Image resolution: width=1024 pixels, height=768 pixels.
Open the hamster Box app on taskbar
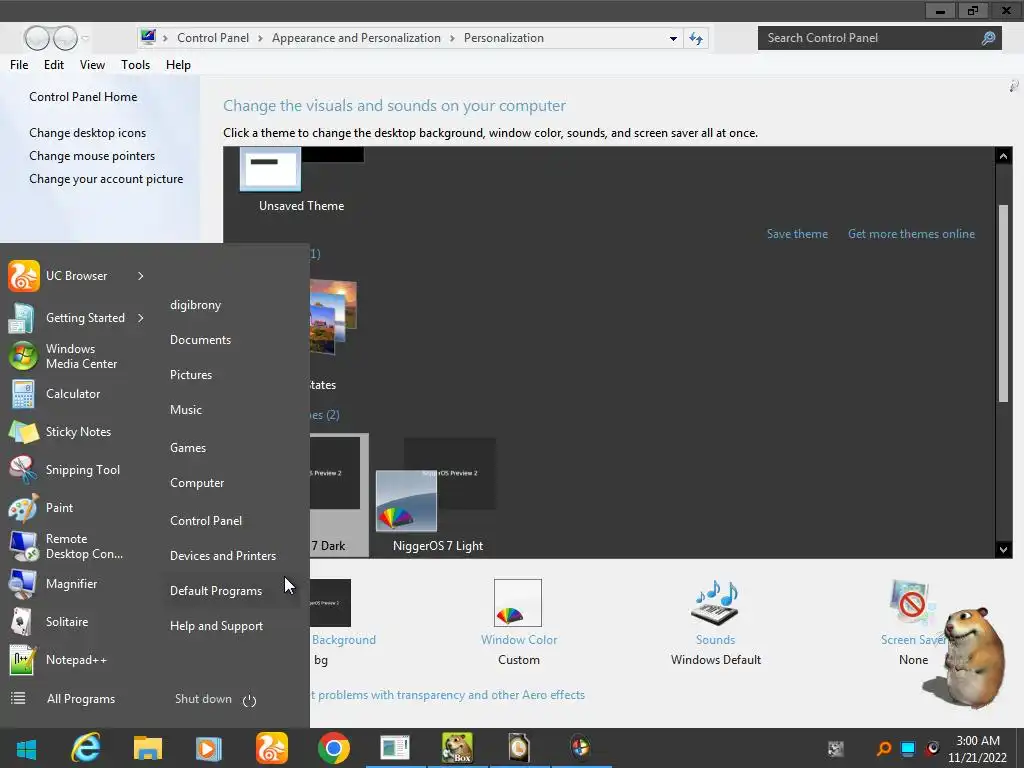click(x=457, y=748)
